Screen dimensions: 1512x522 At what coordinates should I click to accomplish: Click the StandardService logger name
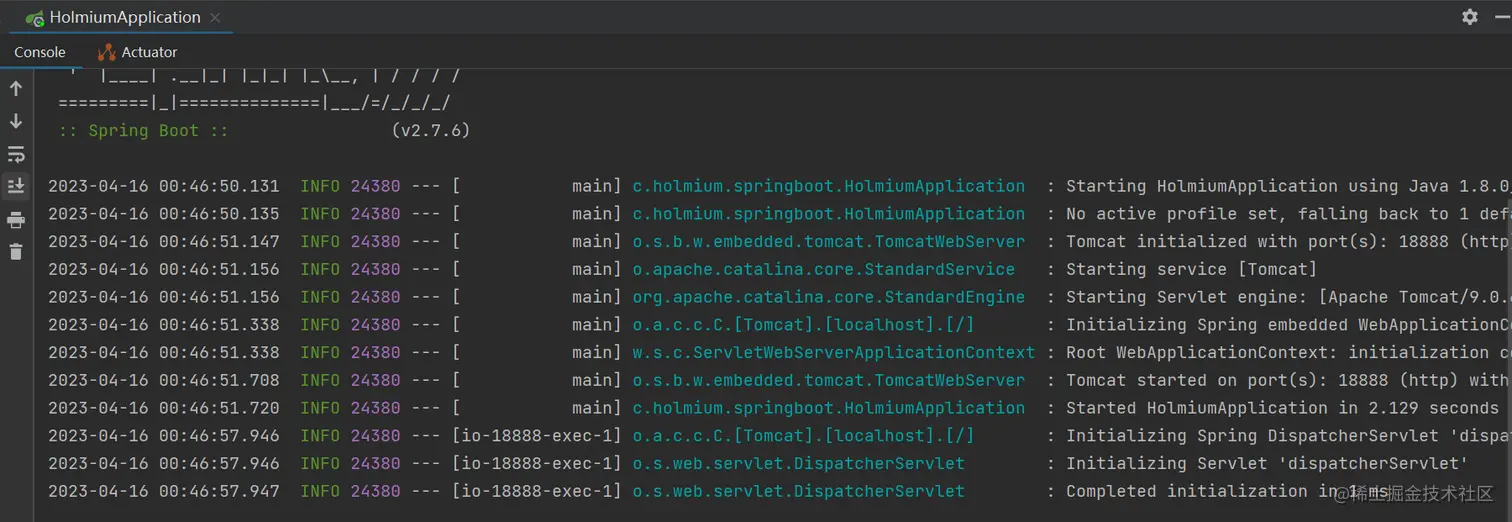tap(823, 270)
